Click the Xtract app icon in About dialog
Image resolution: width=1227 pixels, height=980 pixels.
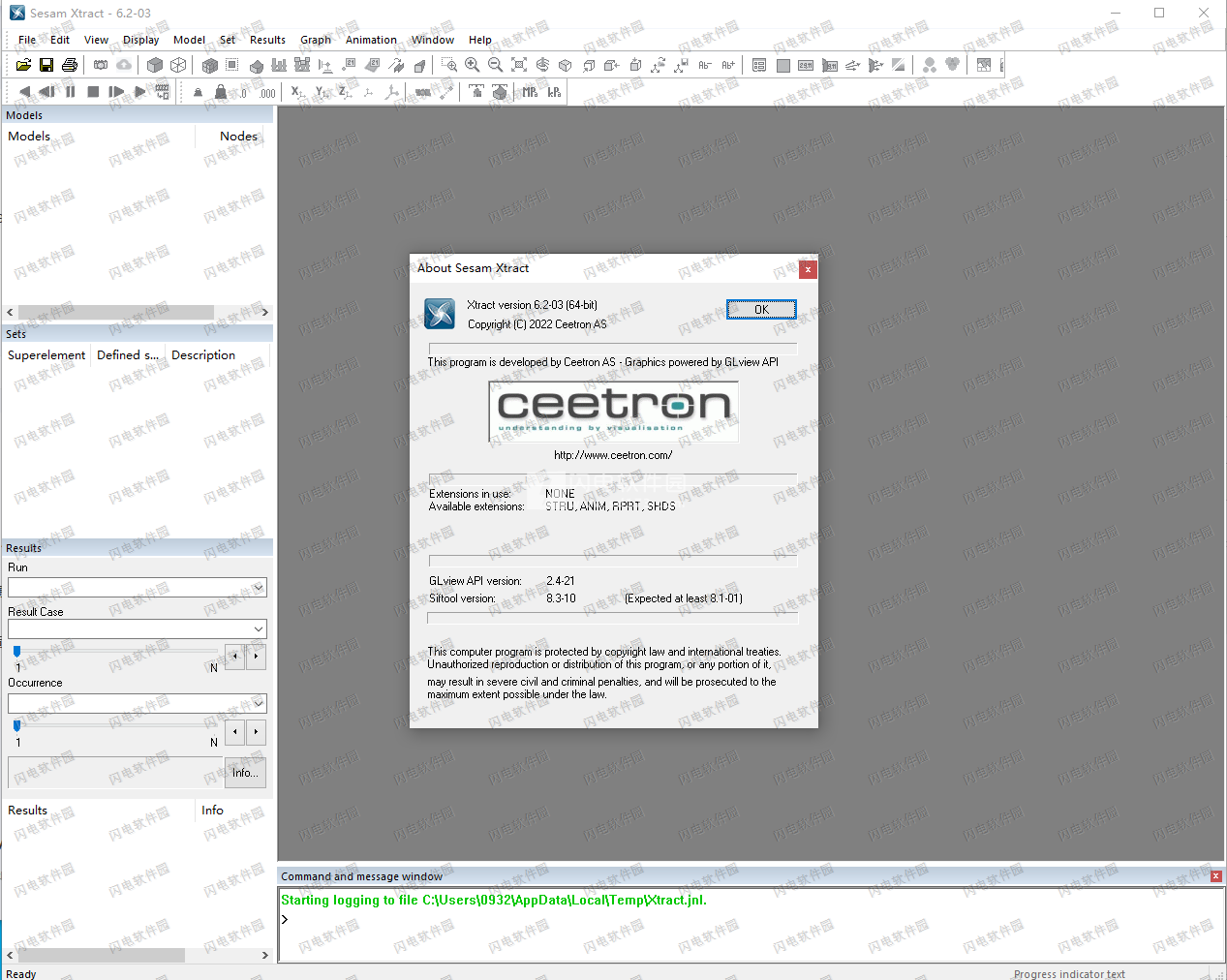[x=440, y=314]
